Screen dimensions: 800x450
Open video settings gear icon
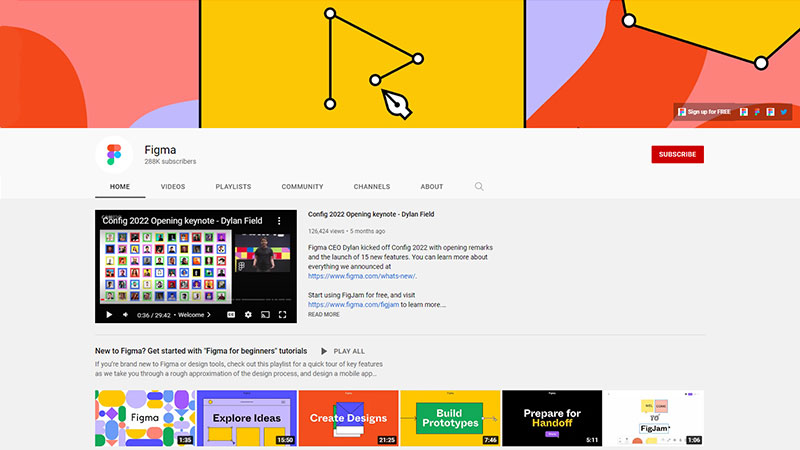[x=248, y=315]
